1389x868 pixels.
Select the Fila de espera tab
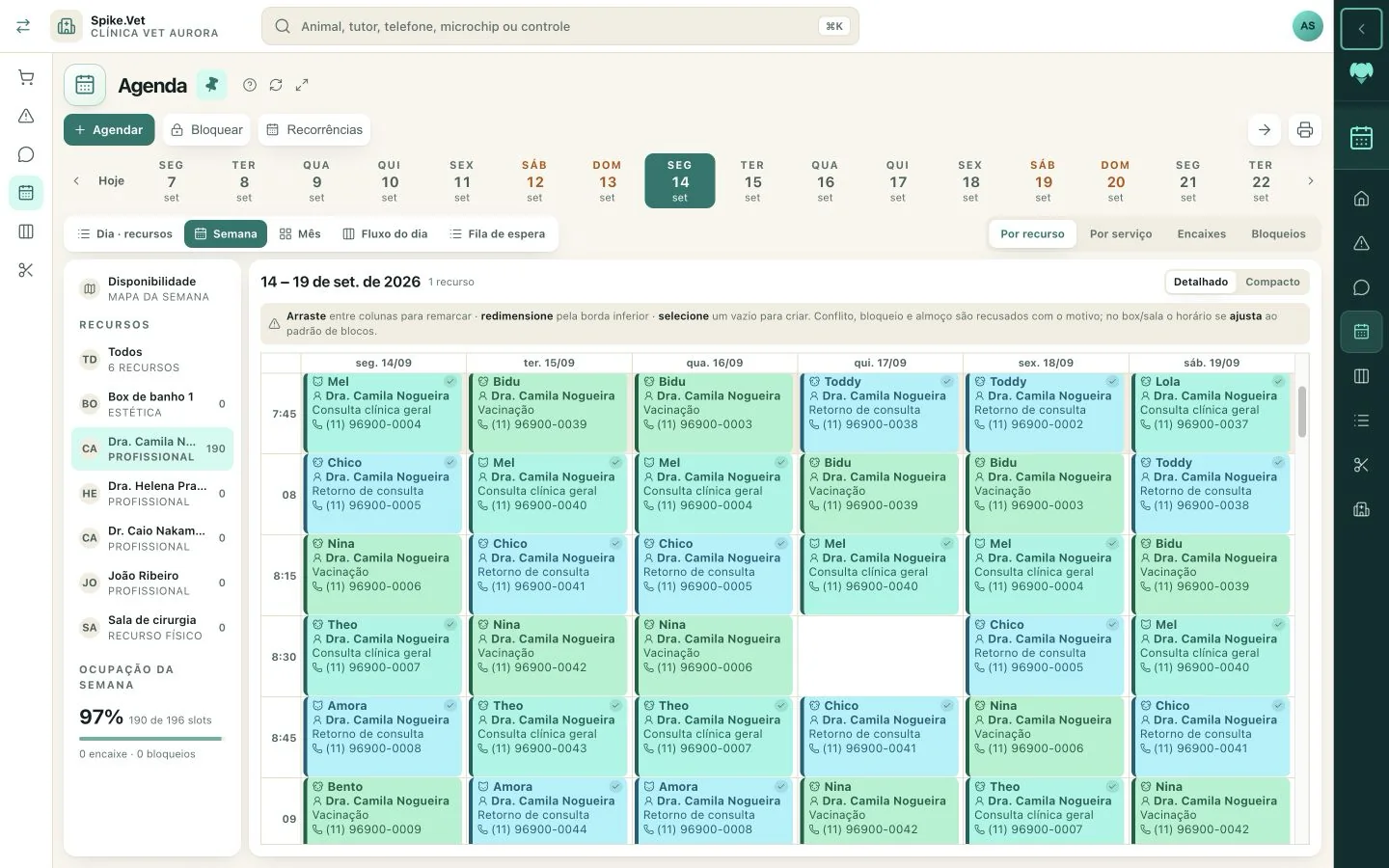pyautogui.click(x=497, y=233)
